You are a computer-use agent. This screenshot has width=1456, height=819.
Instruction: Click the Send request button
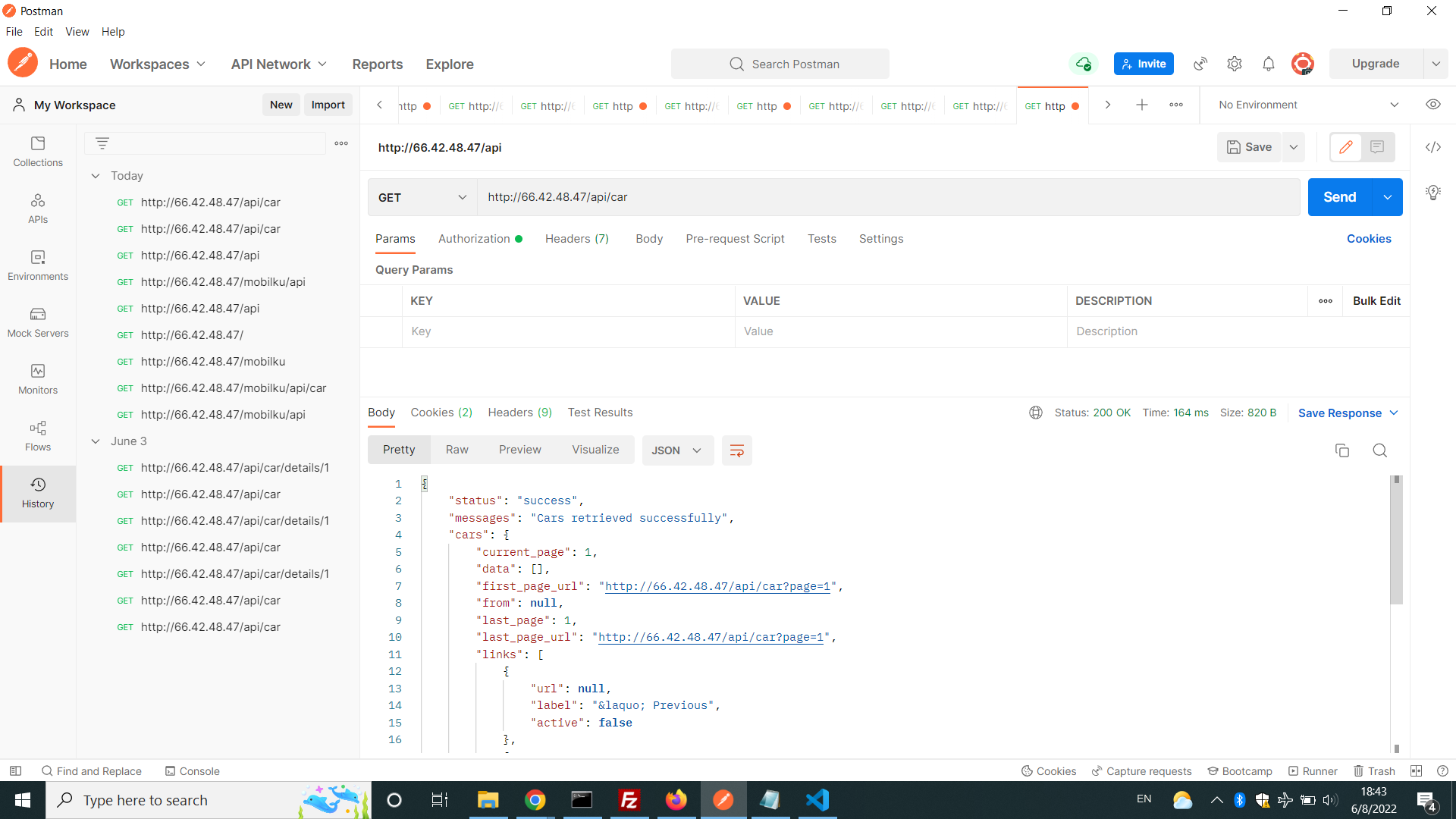1339,197
